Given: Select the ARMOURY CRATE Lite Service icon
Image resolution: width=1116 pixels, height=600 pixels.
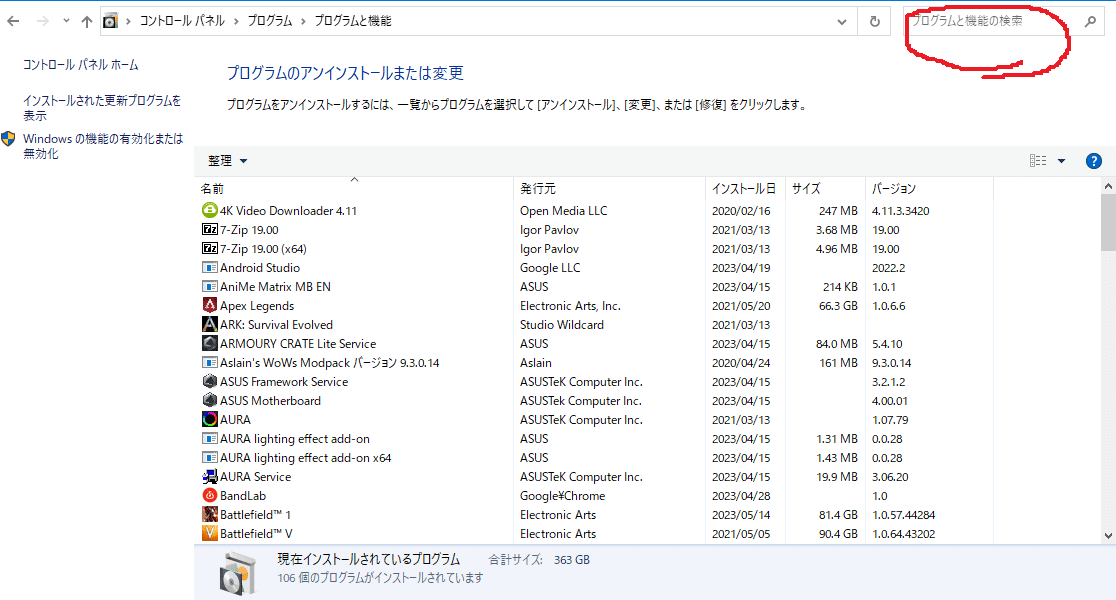Looking at the screenshot, I should pos(209,343).
